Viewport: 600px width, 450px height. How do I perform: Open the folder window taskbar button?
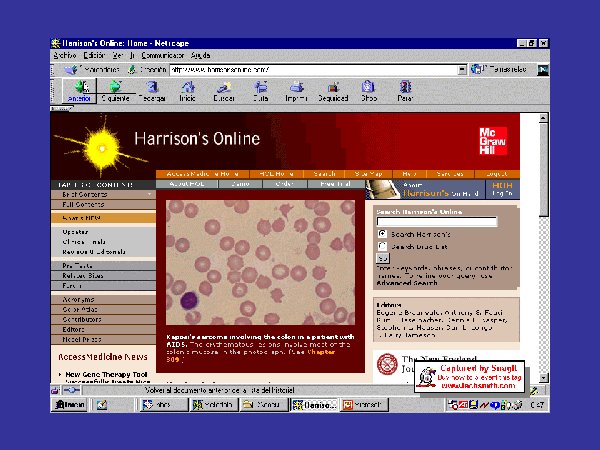[263, 404]
